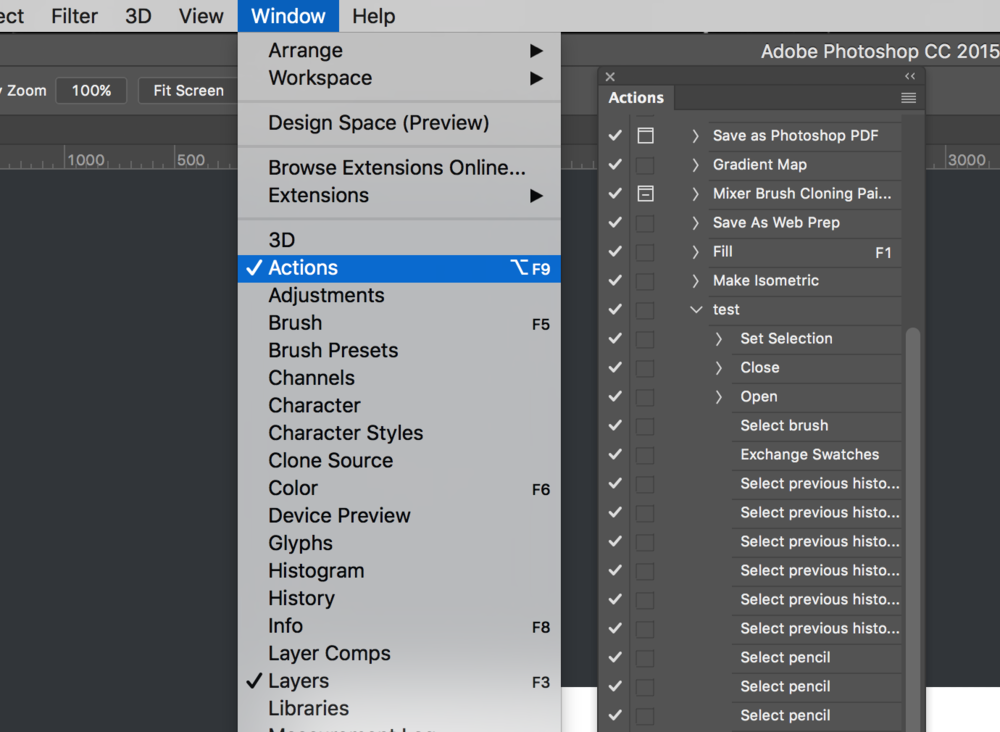Screen dimensions: 1000x732
Task: Expand the Save As Web Prep action
Action: click(x=696, y=223)
